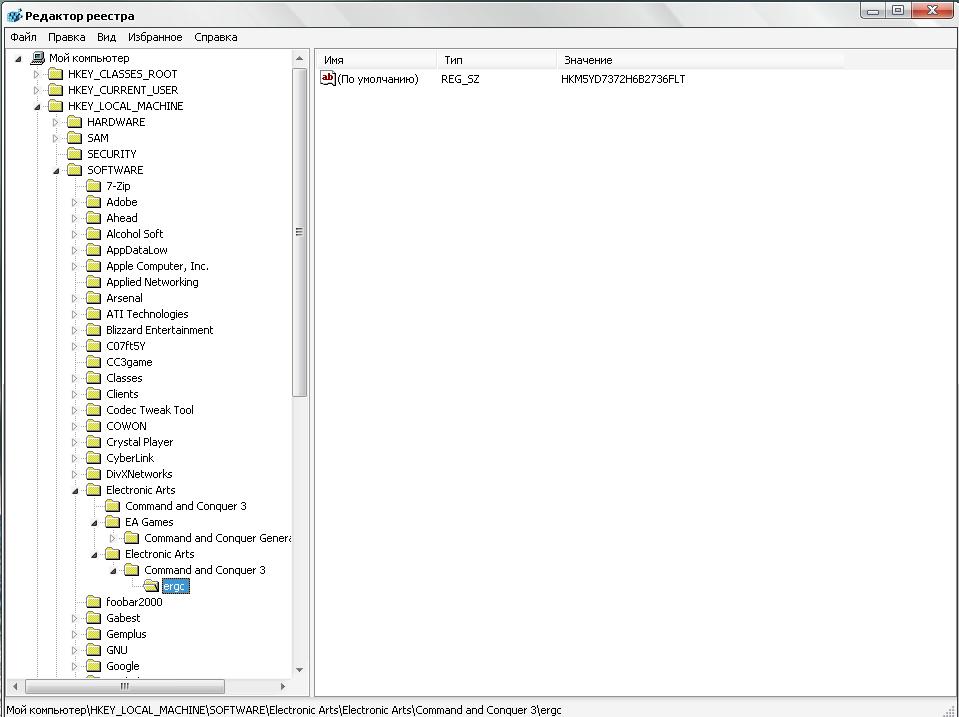This screenshot has width=959, height=717.
Task: Open the Справка menu
Action: tap(215, 37)
